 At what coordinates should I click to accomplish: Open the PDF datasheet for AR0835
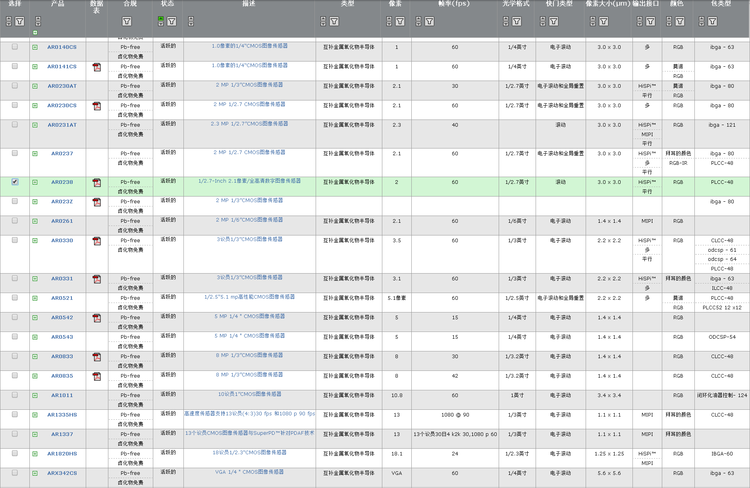(x=97, y=377)
